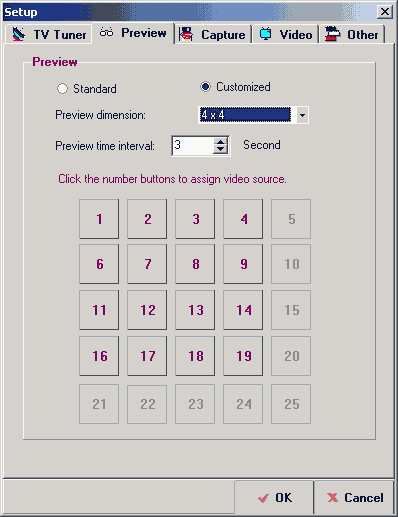The height and width of the screenshot is (517, 398).
Task: Switch to the TV Tuner tab
Action: [49, 34]
